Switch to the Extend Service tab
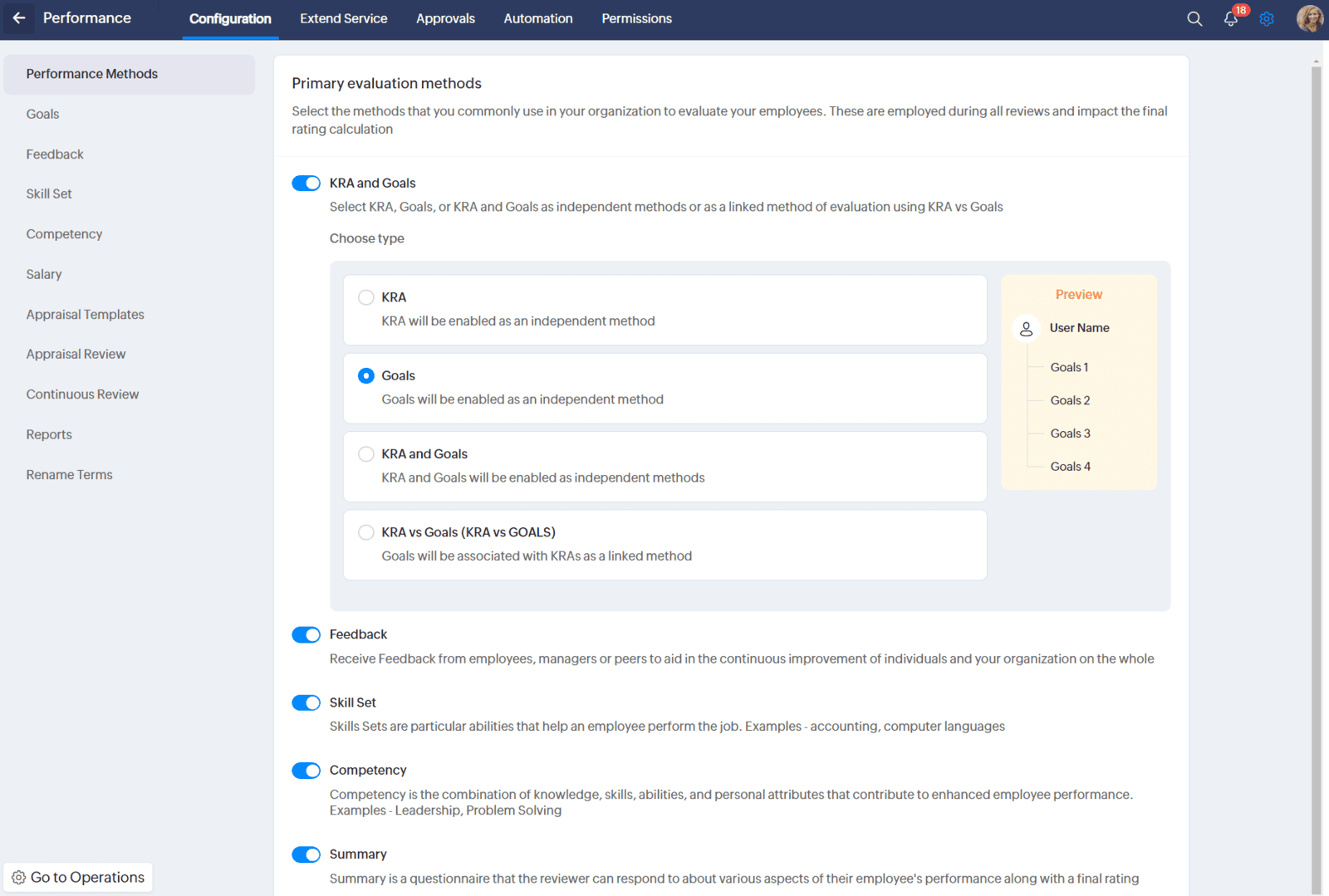The height and width of the screenshot is (896, 1329). (343, 18)
